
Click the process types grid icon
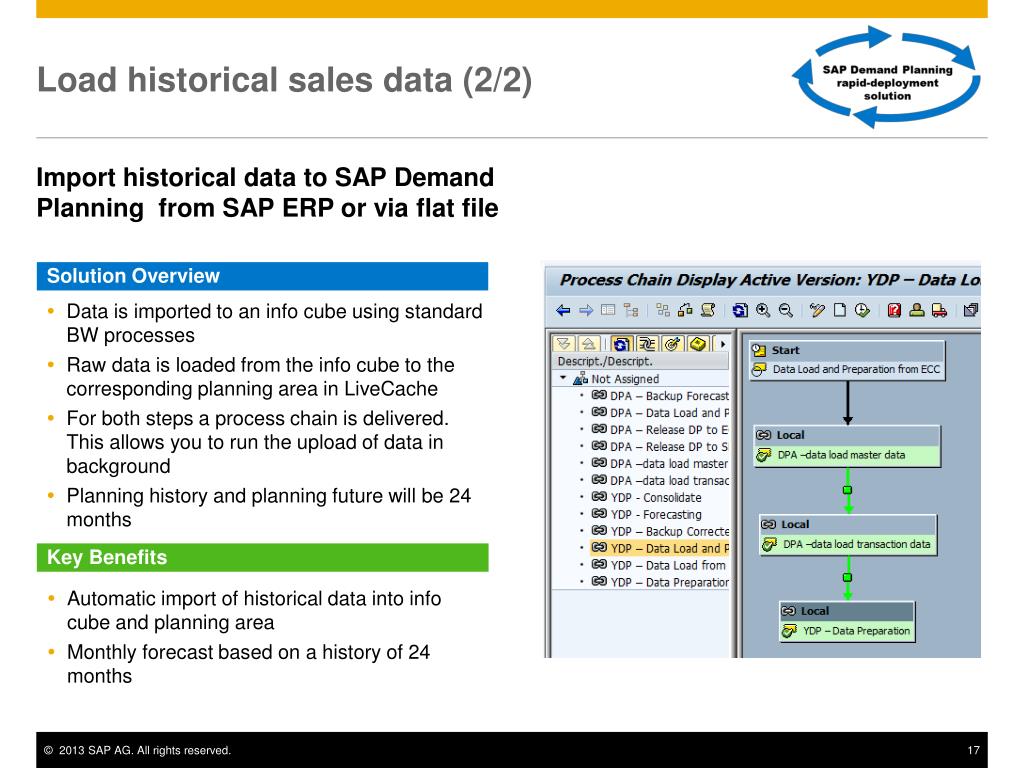(663, 310)
